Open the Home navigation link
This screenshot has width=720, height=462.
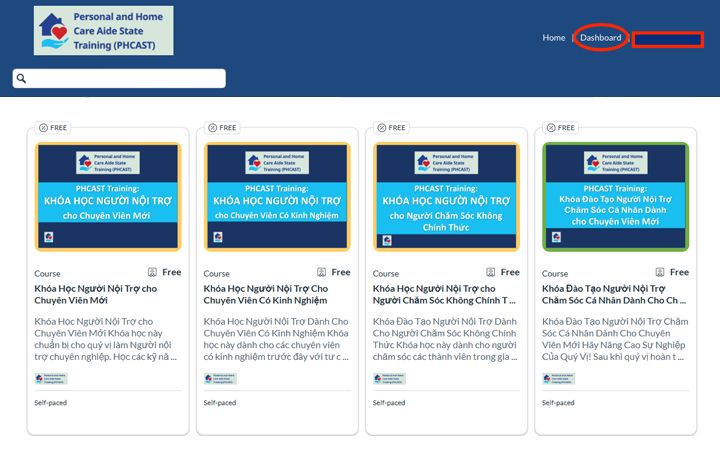(x=553, y=38)
